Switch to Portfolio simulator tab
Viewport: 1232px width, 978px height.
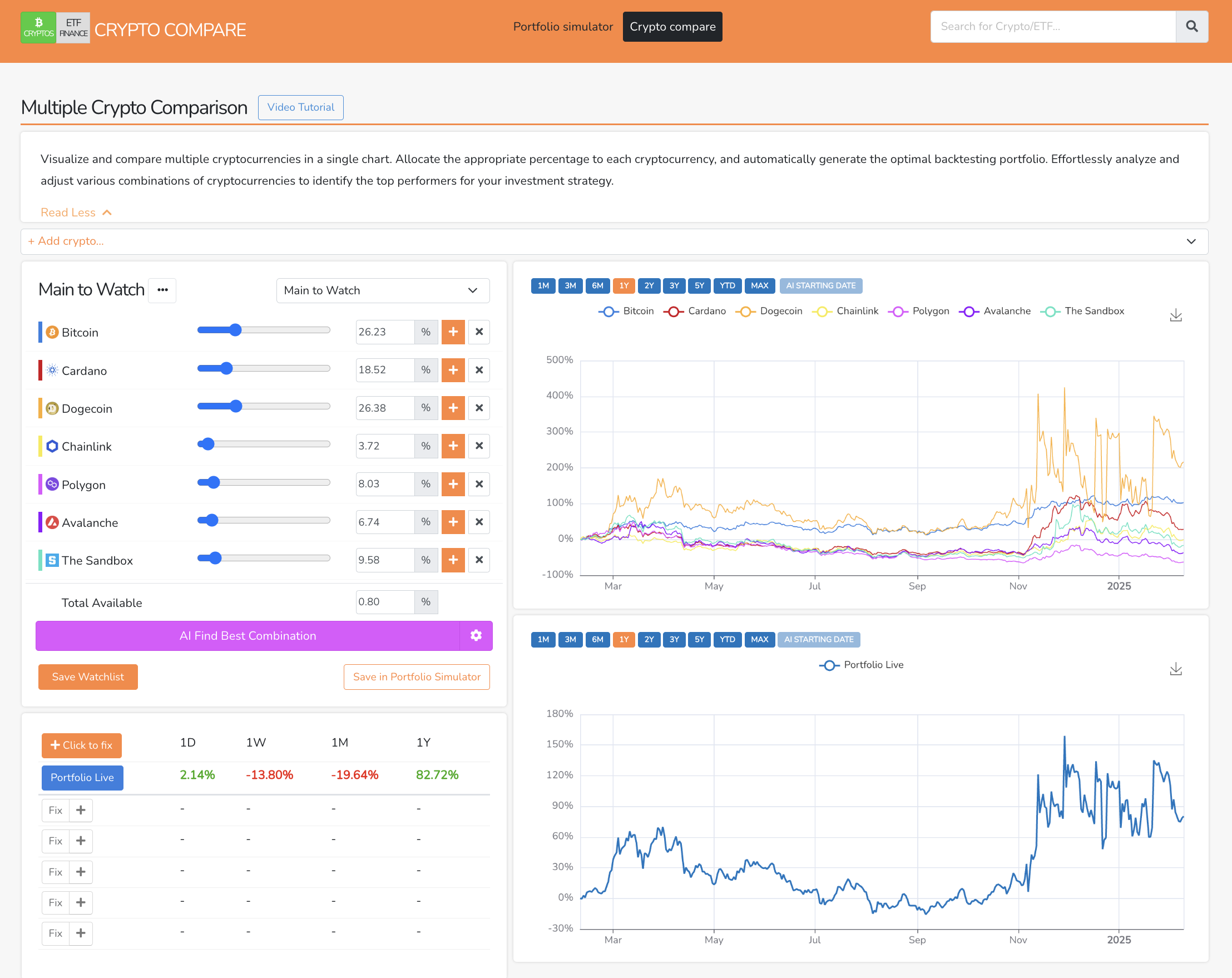point(563,27)
